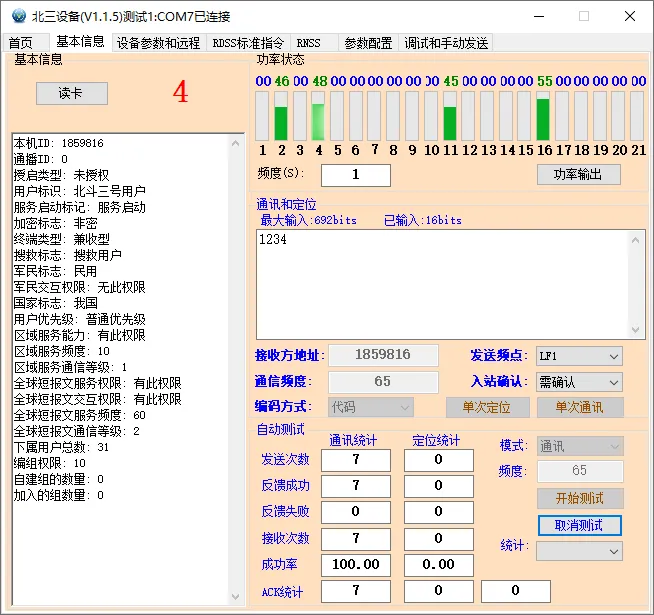Image resolution: width=654 pixels, height=615 pixels.
Task: Click the 单次通讯 button
Action: point(578,407)
